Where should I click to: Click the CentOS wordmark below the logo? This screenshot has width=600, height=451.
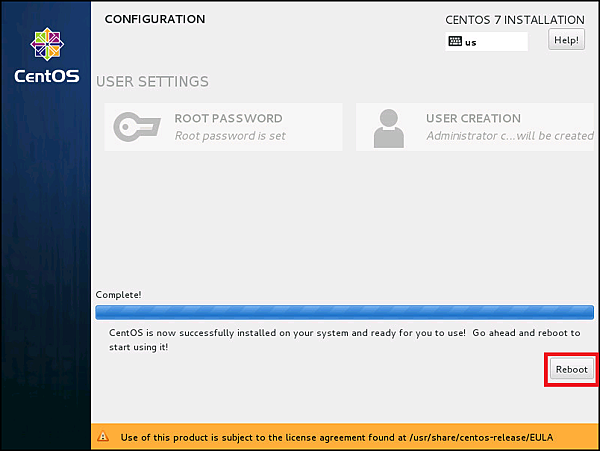pyautogui.click(x=46, y=76)
